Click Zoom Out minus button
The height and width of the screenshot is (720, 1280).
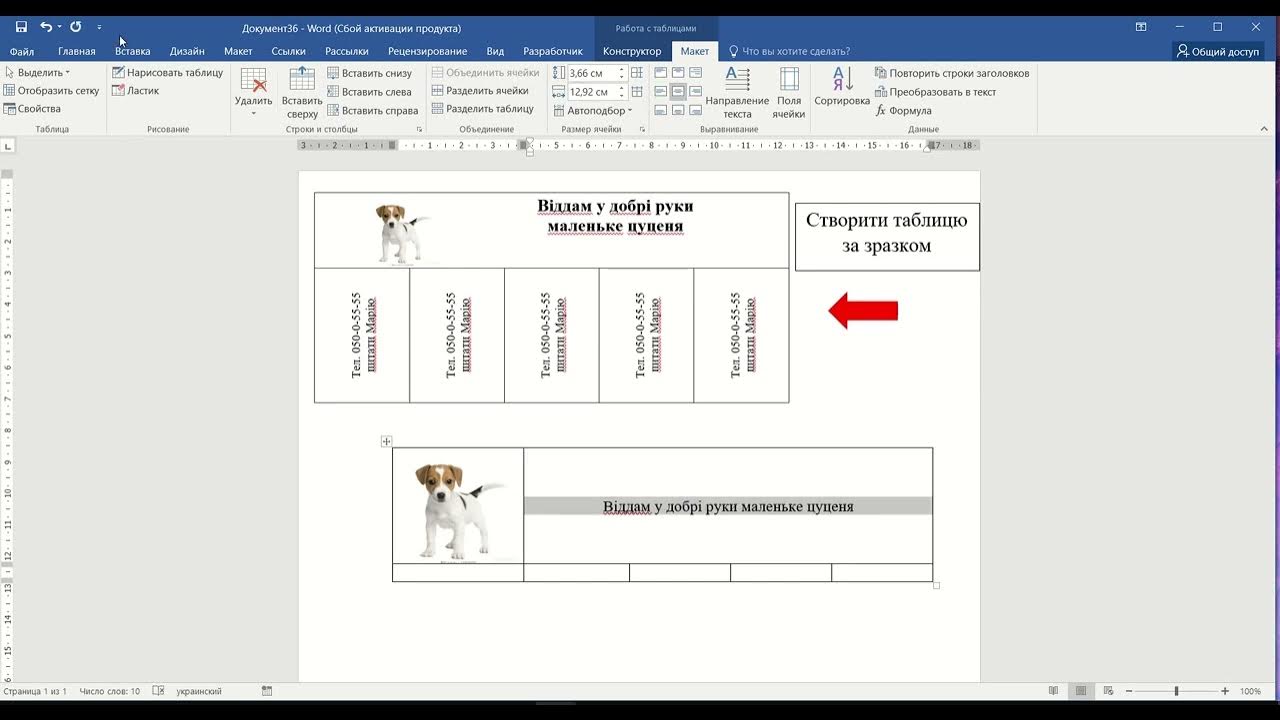tap(1129, 691)
